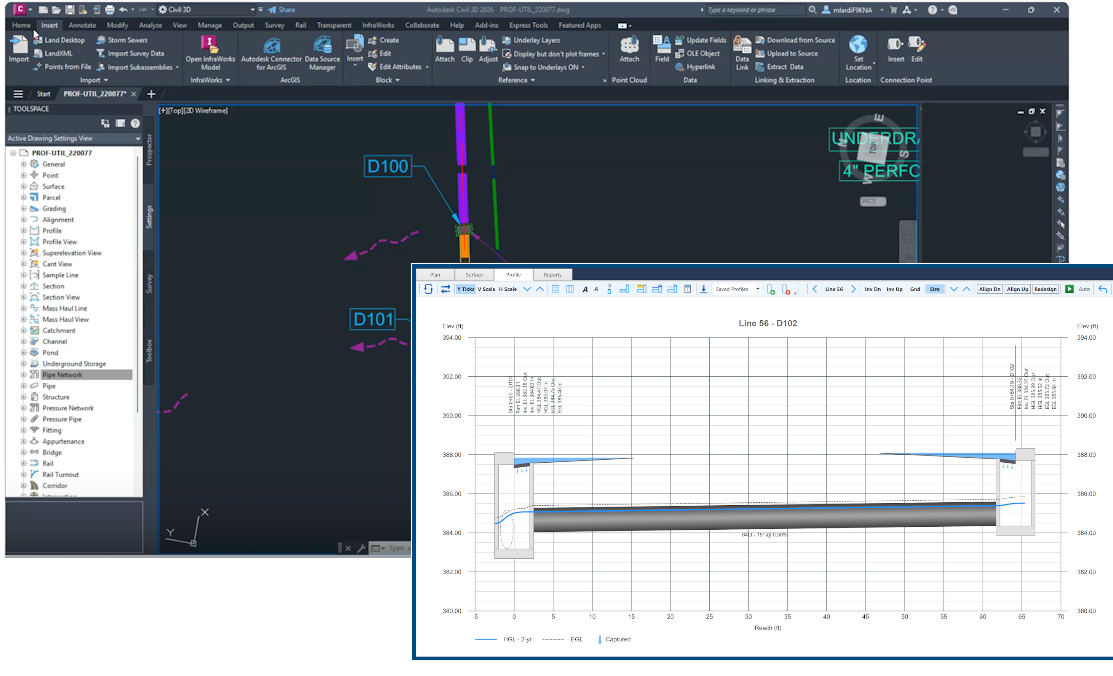Click Download from Source
1113x676 pixels.
tap(795, 40)
